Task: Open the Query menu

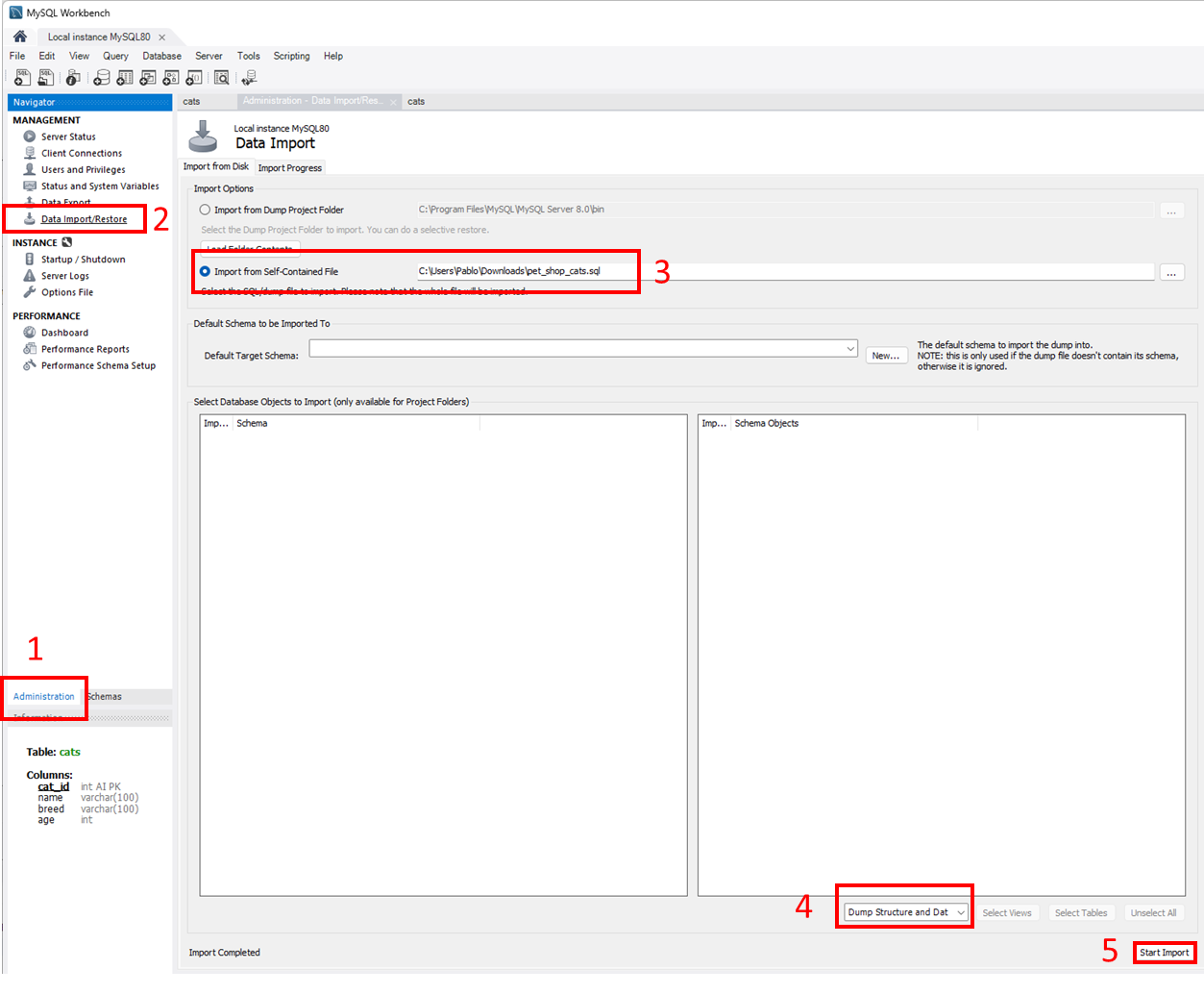Action: pos(115,56)
